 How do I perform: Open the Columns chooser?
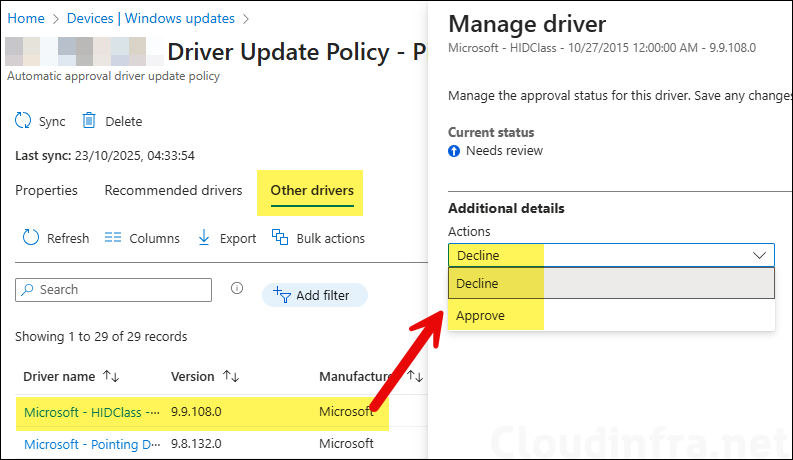click(142, 238)
